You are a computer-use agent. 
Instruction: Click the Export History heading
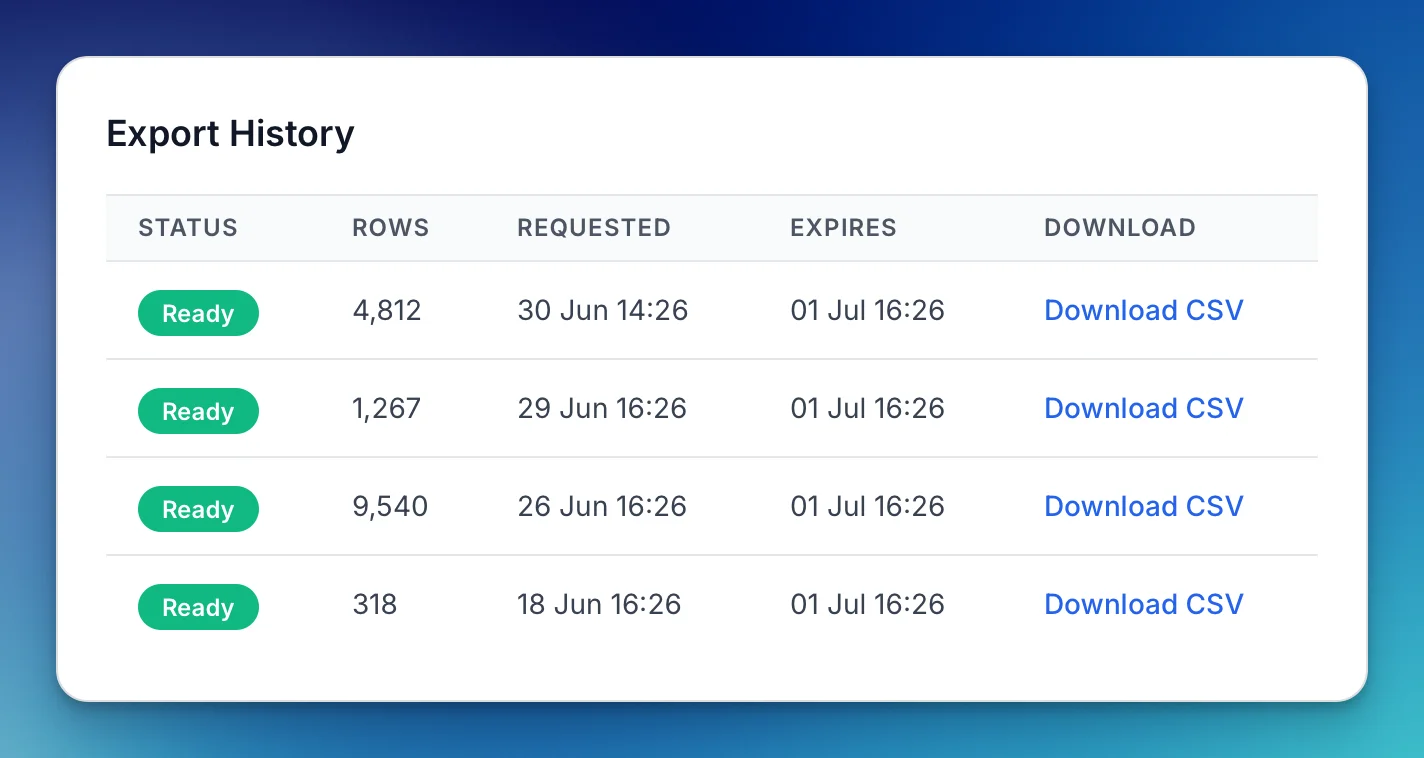230,134
